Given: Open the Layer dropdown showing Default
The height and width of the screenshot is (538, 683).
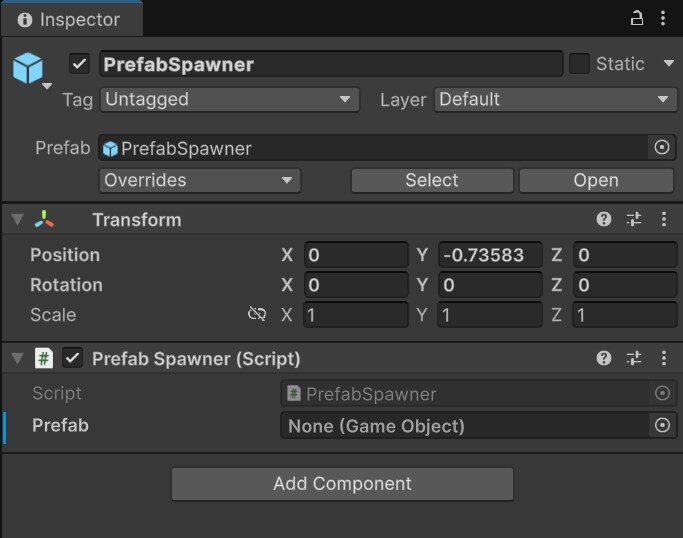Looking at the screenshot, I should click(x=555, y=99).
